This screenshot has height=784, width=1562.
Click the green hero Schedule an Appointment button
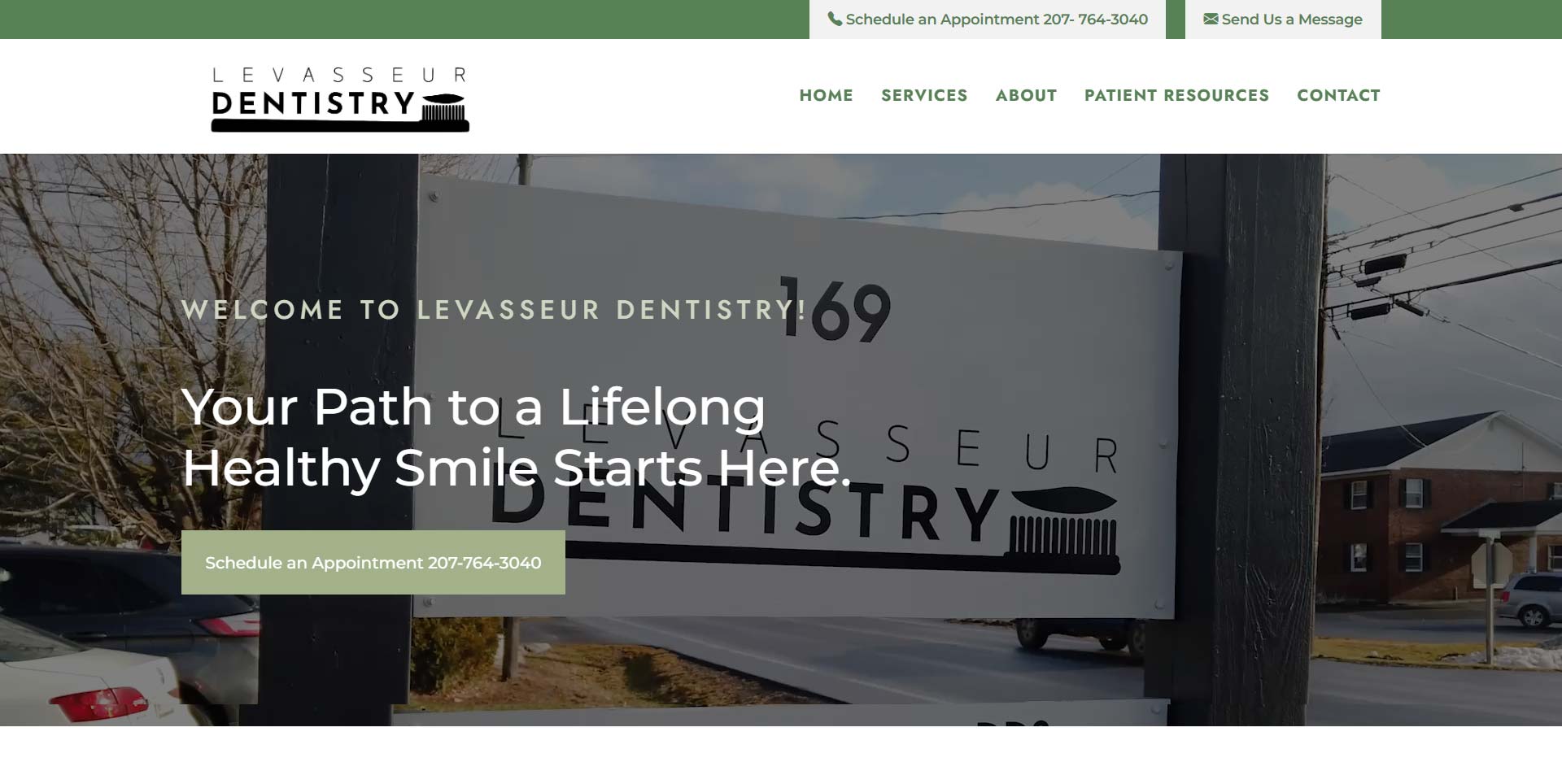(373, 562)
